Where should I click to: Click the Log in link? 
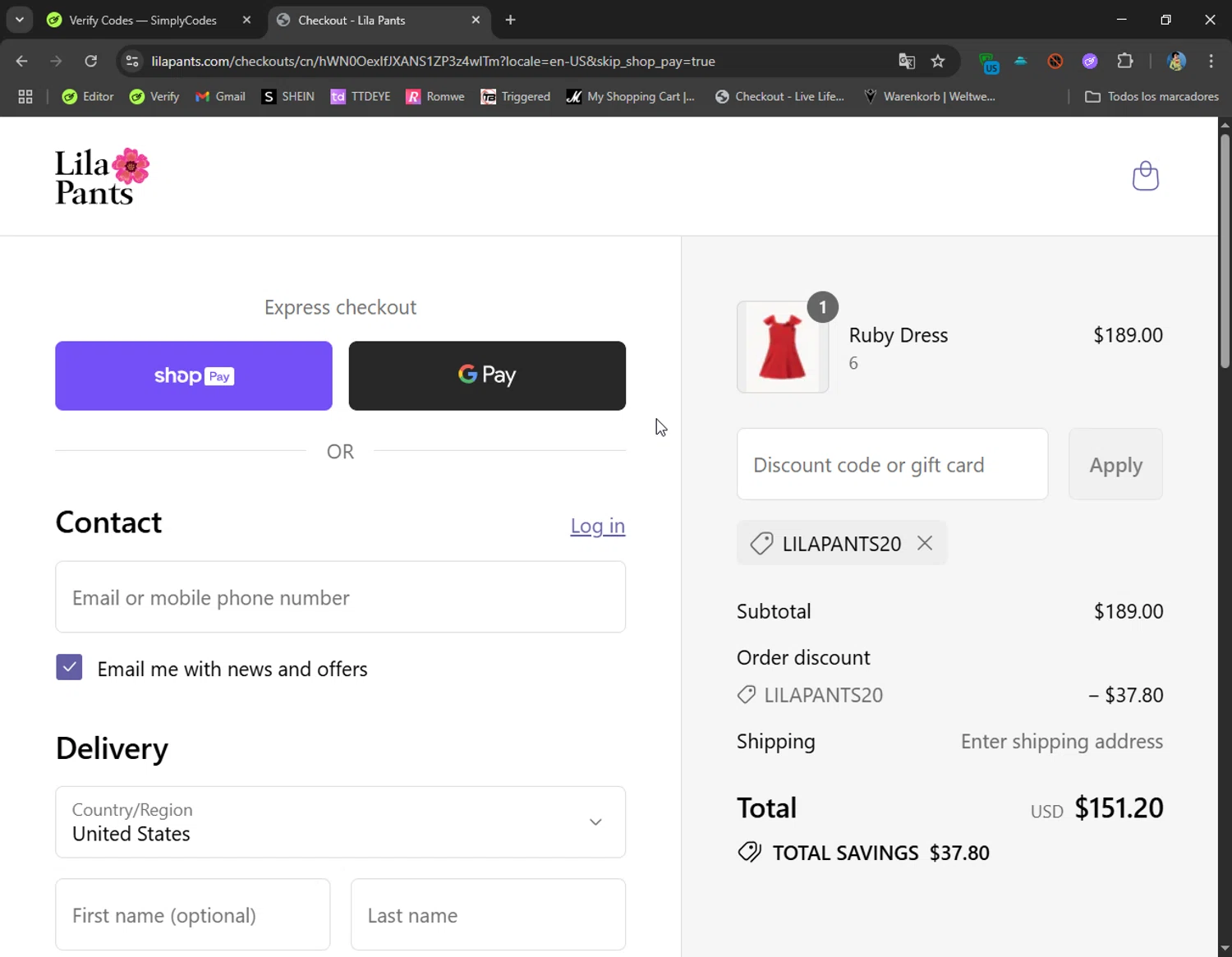598,526
